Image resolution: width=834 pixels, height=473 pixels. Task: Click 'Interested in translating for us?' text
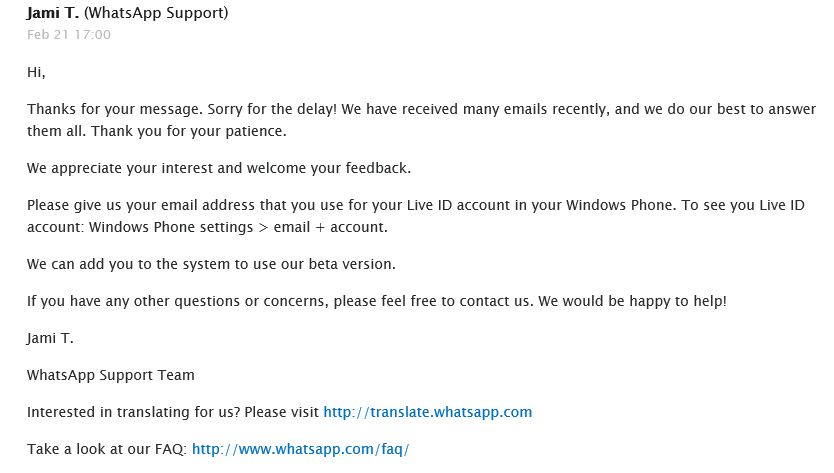coord(134,412)
